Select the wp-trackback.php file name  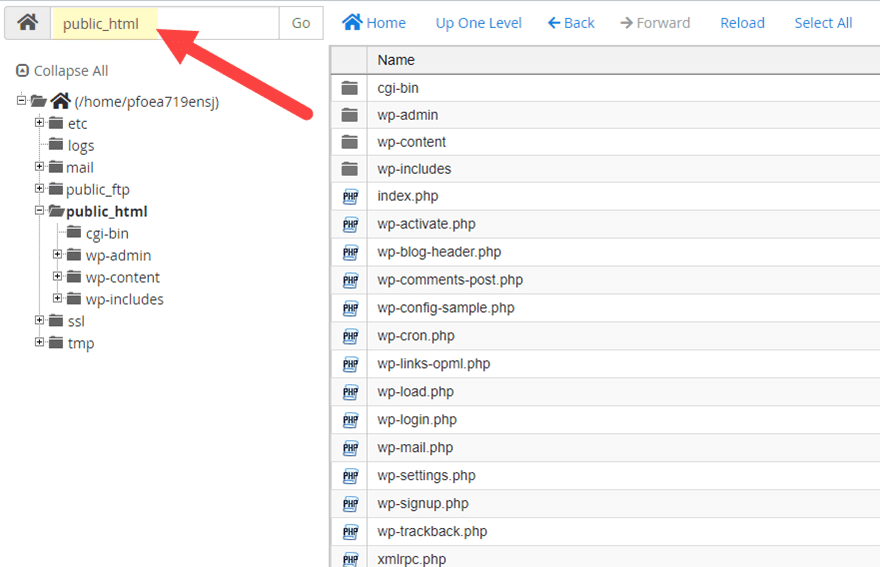point(432,531)
